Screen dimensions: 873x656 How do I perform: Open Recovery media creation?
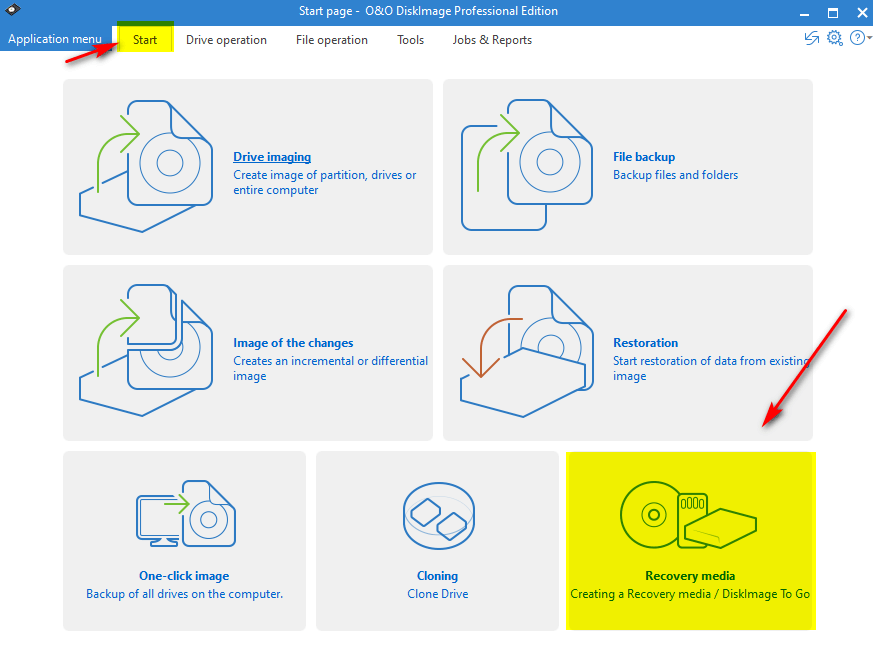[x=690, y=576]
